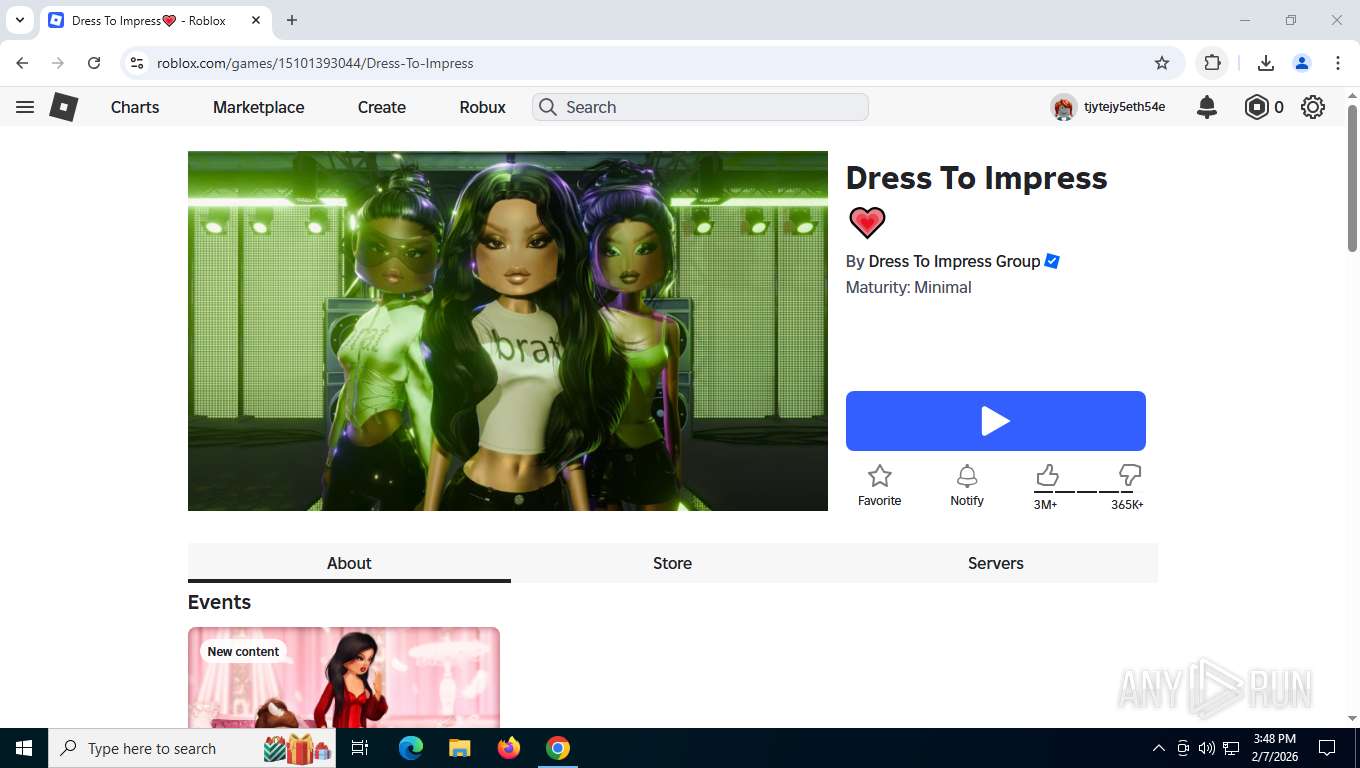1360x768 pixels.
Task: Open the New content event card
Action: [344, 678]
